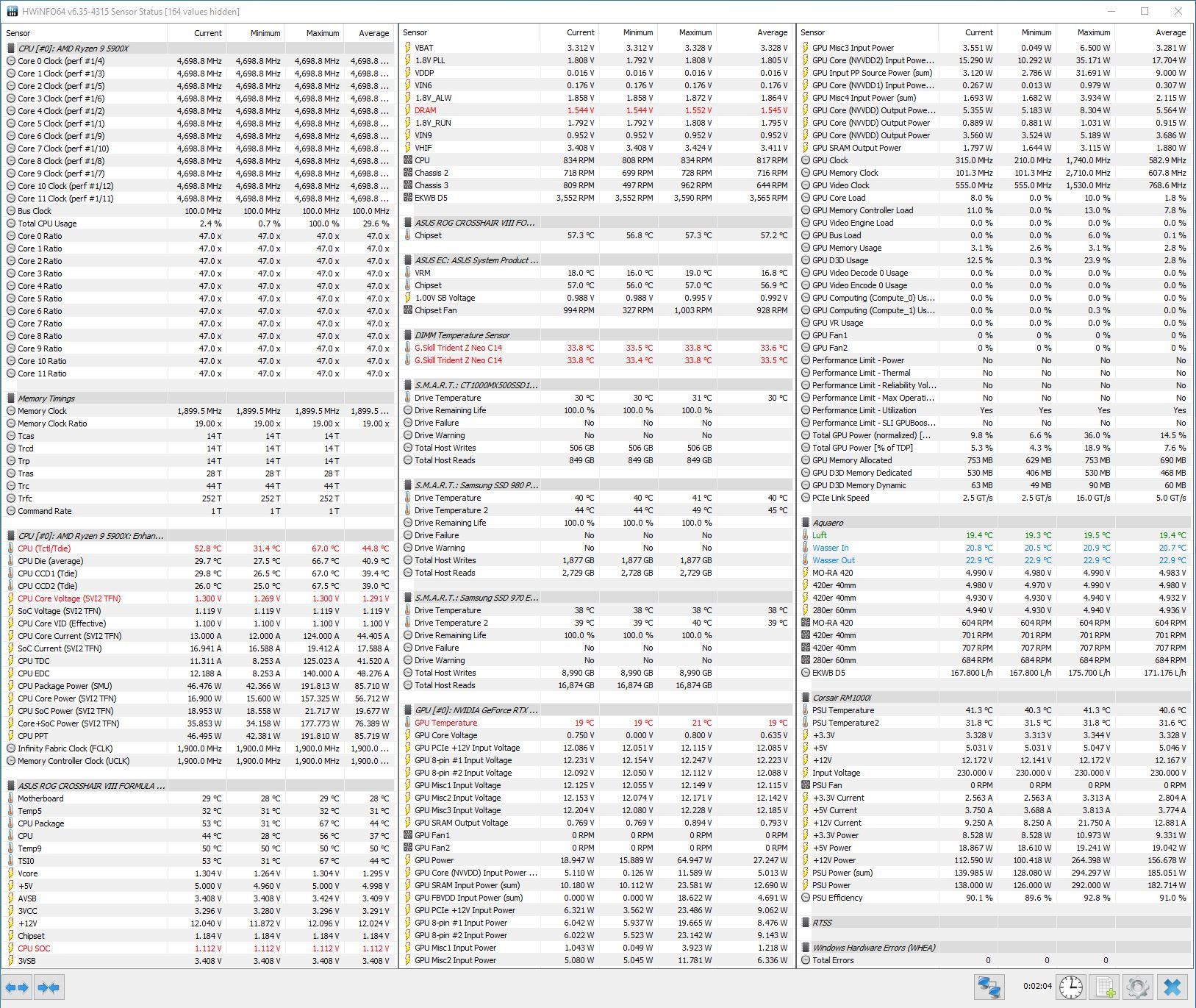Select the Core 5 Clock (perf #1/1) row
The height and width of the screenshot is (1008, 1196).
(198, 124)
